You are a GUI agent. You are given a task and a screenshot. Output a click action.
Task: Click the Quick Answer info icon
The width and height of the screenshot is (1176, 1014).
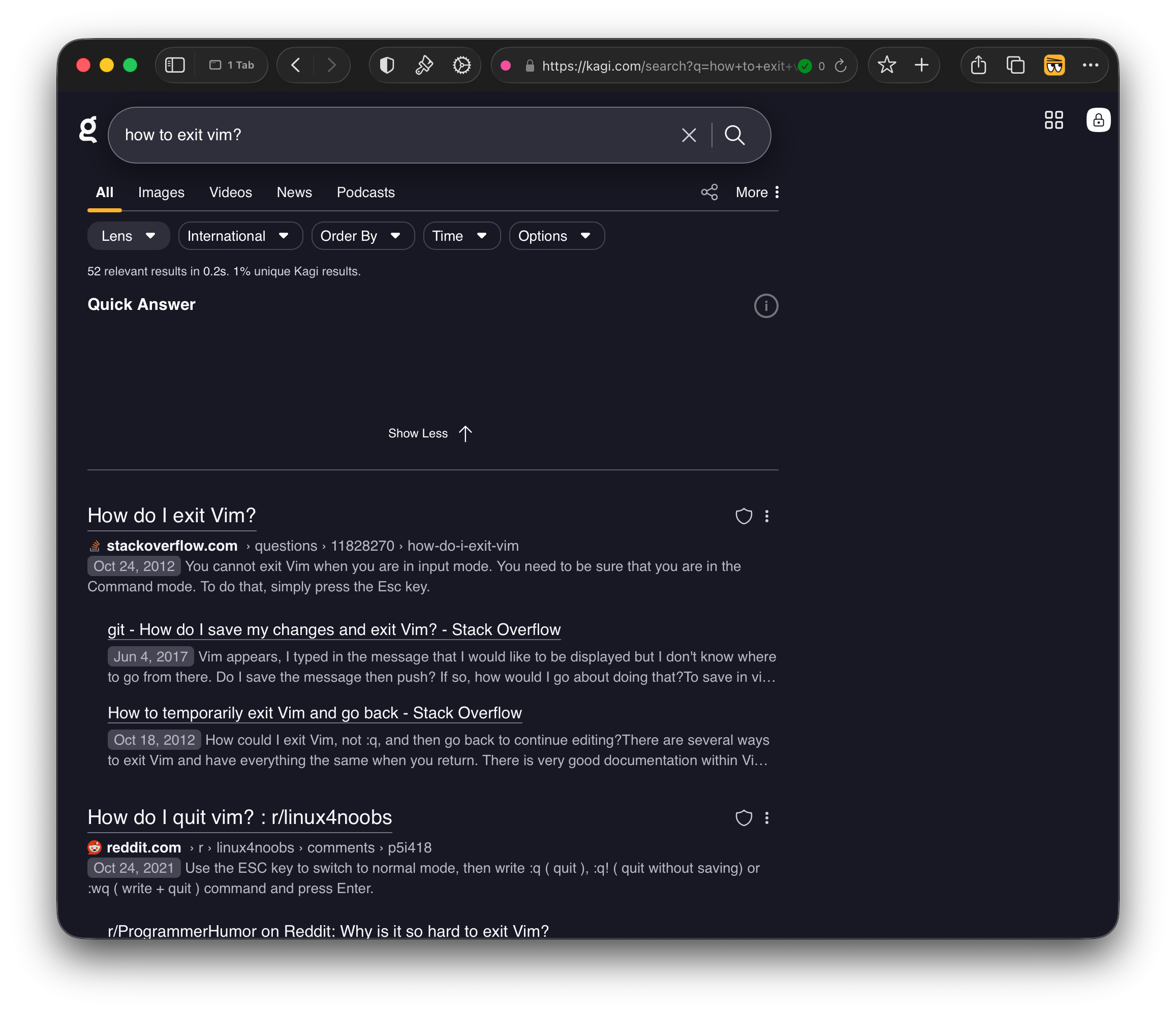click(765, 306)
